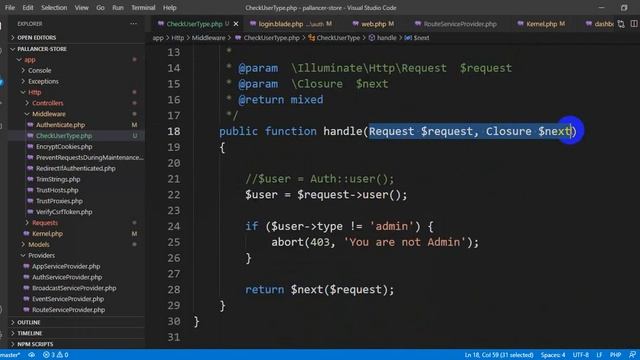Click the Http breadcrumb segment

coord(178,38)
